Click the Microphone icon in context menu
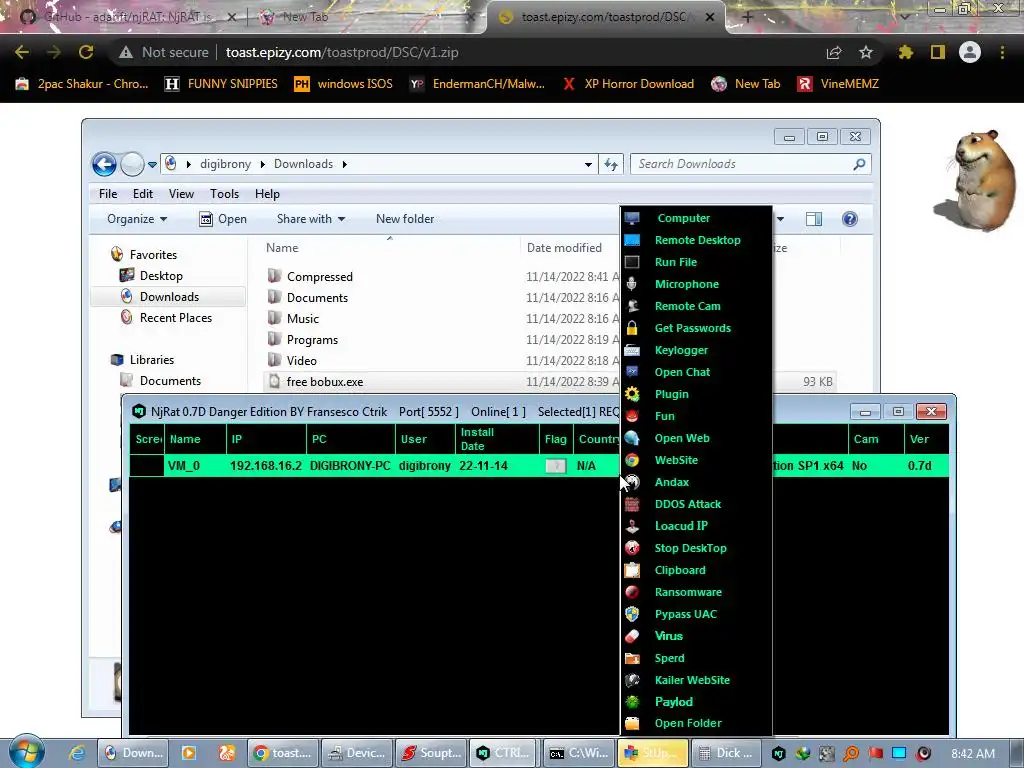 pyautogui.click(x=632, y=284)
